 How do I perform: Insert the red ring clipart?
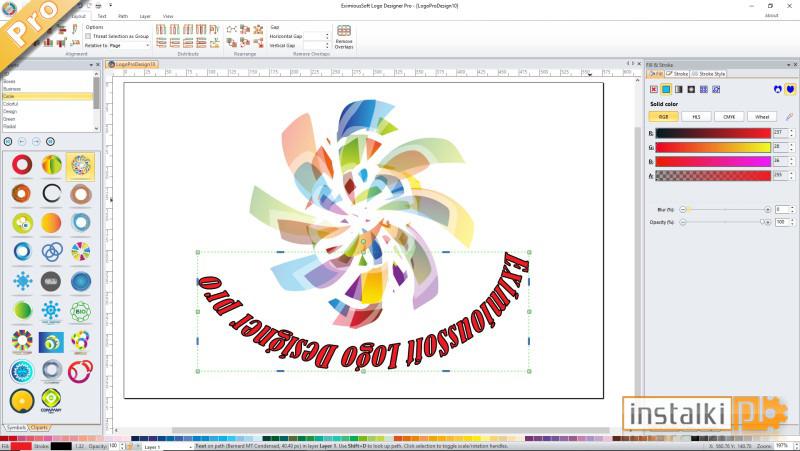click(22, 165)
